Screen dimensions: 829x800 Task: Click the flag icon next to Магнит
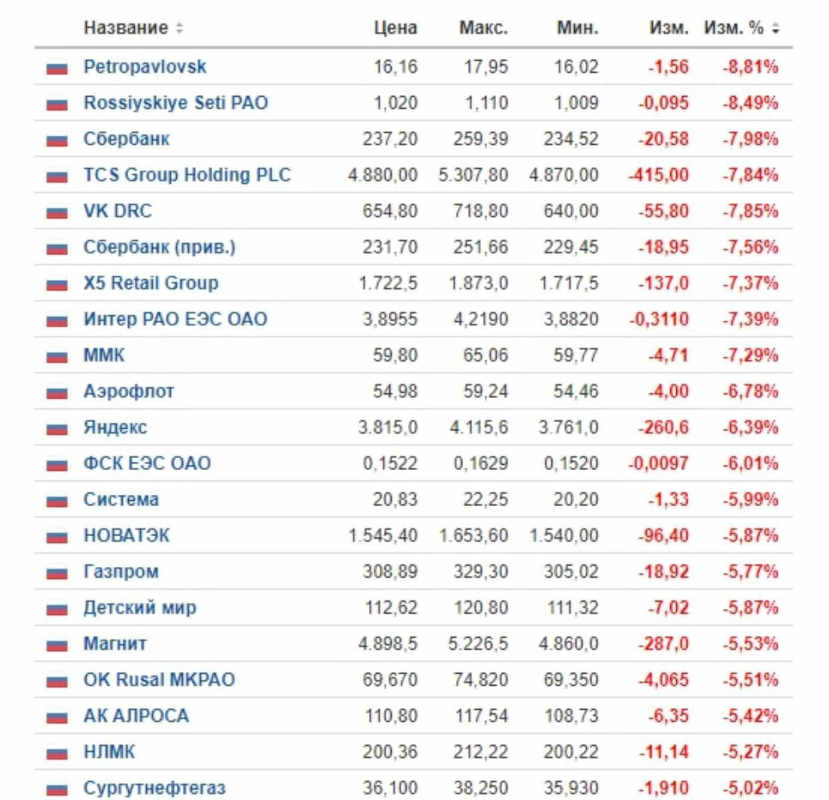tap(56, 644)
